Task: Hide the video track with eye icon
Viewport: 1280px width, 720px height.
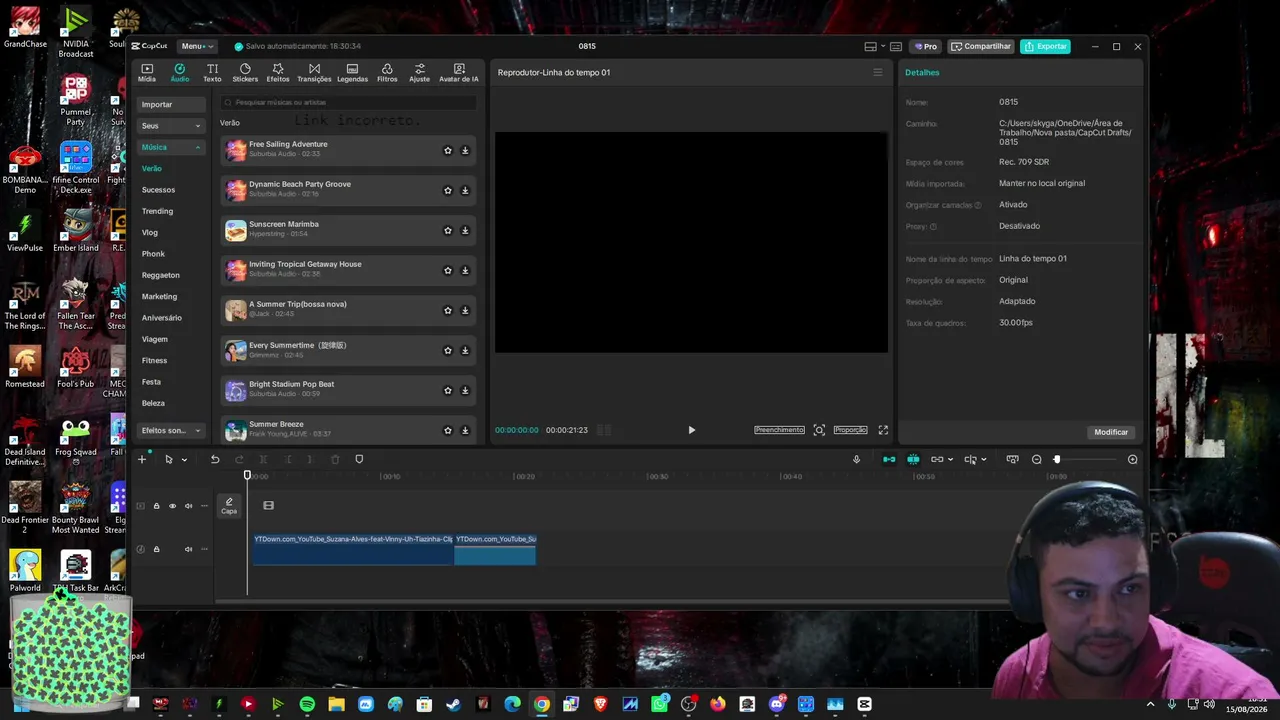Action: pos(172,506)
